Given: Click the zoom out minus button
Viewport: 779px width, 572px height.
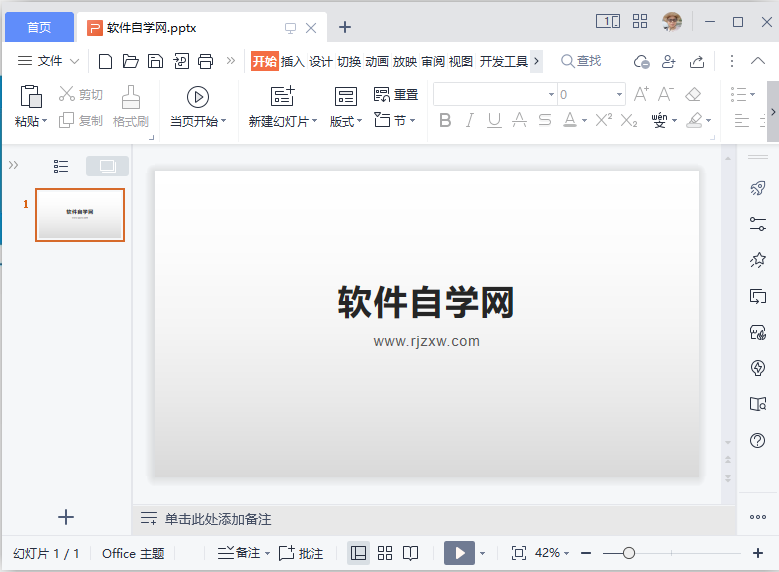Looking at the screenshot, I should click(586, 553).
